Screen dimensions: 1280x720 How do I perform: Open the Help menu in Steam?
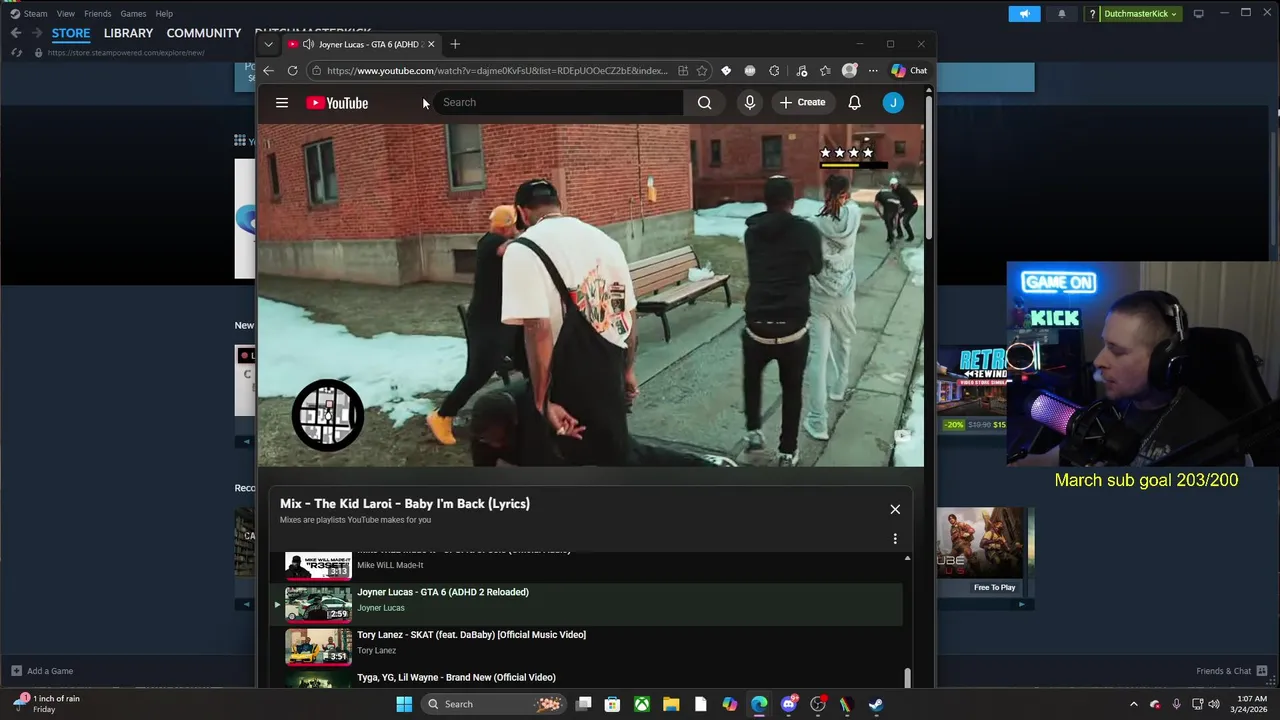pyautogui.click(x=164, y=14)
